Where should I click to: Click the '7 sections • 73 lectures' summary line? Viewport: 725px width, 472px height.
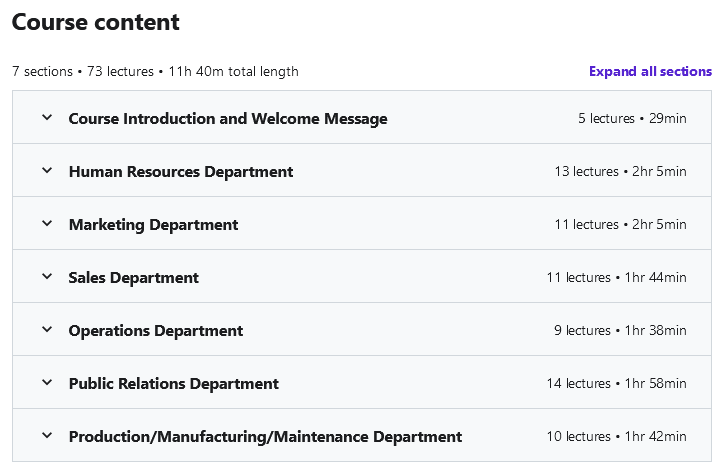155,72
